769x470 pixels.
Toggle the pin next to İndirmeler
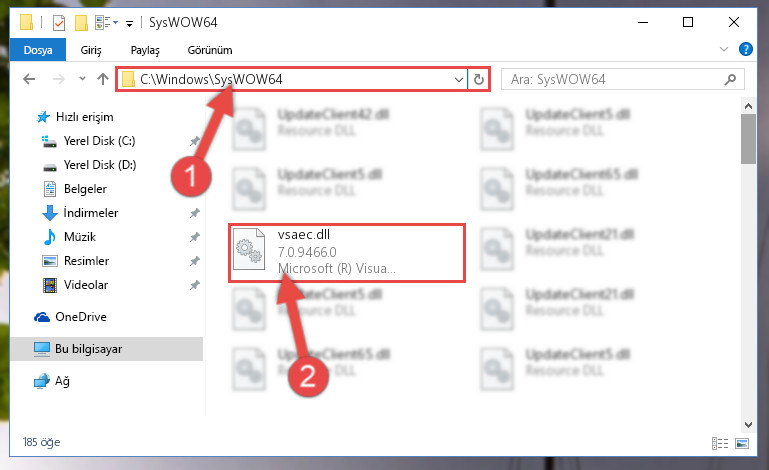pos(195,213)
